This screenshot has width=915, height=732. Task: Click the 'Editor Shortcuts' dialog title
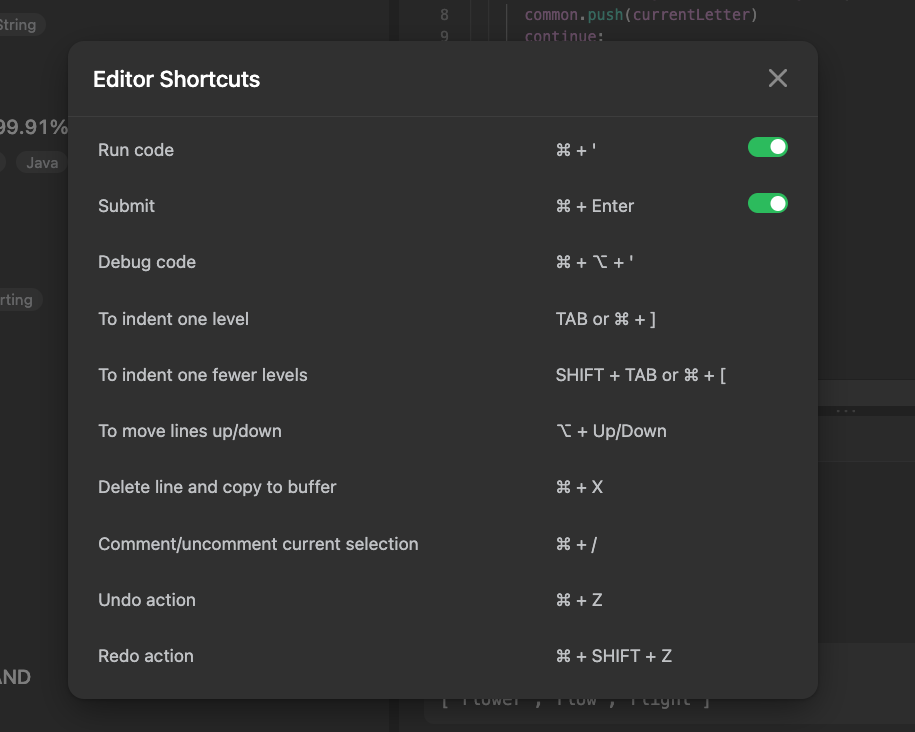click(176, 79)
